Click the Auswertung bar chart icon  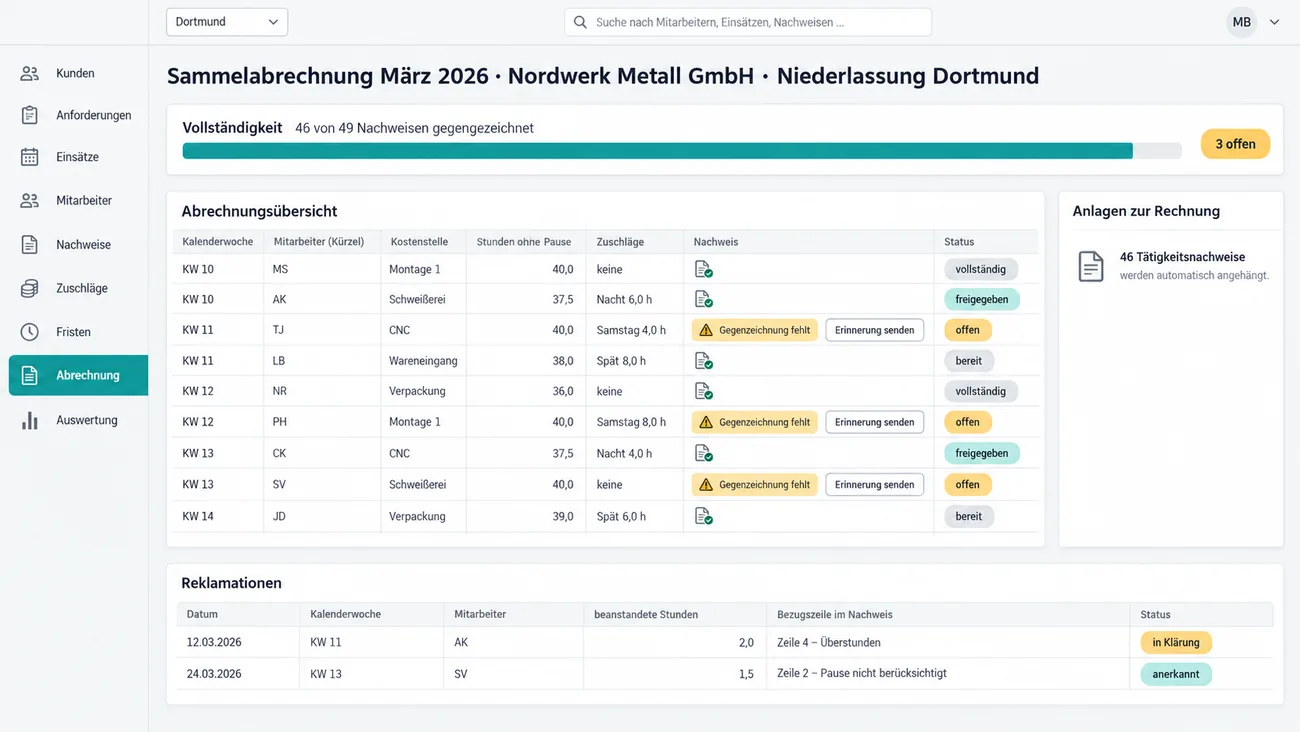30,420
